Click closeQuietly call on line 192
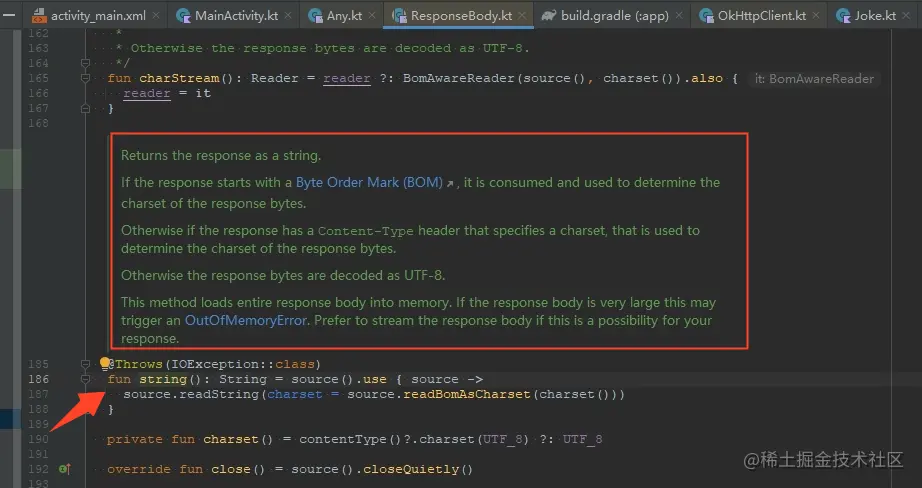 tap(411, 469)
